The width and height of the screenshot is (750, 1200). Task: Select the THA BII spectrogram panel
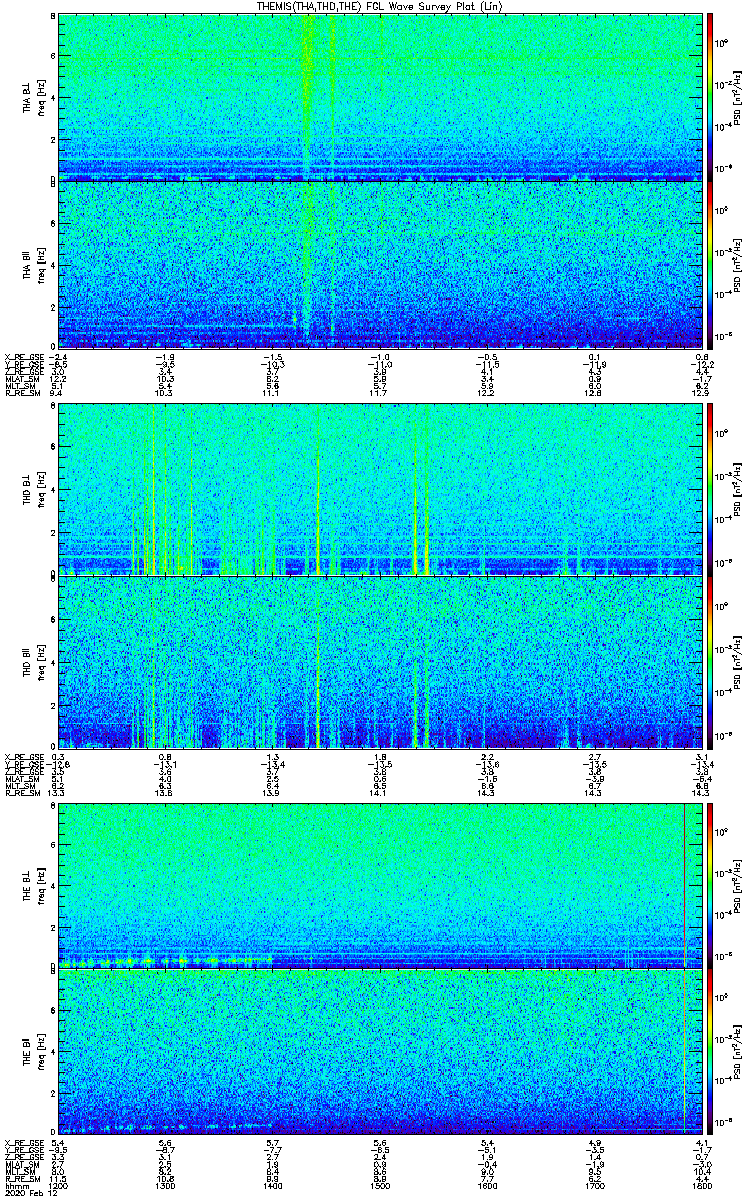coord(380,263)
